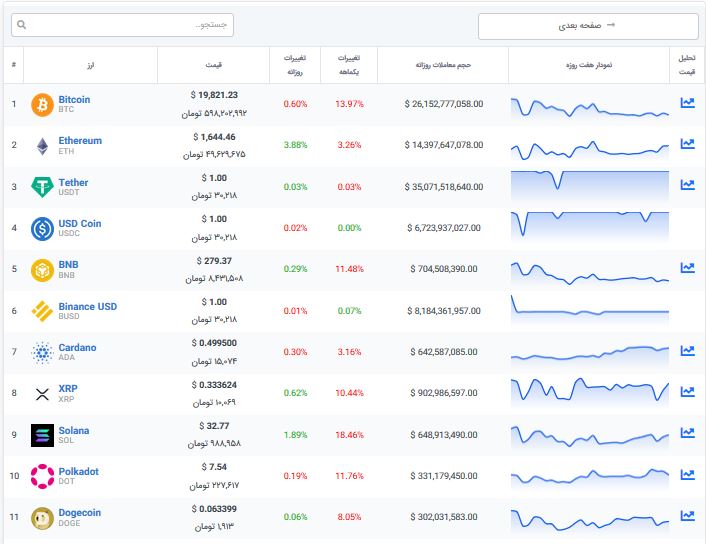Click Tether volume $ 35,071,518,640.00
This screenshot has height=544, width=706.
(x=444, y=187)
